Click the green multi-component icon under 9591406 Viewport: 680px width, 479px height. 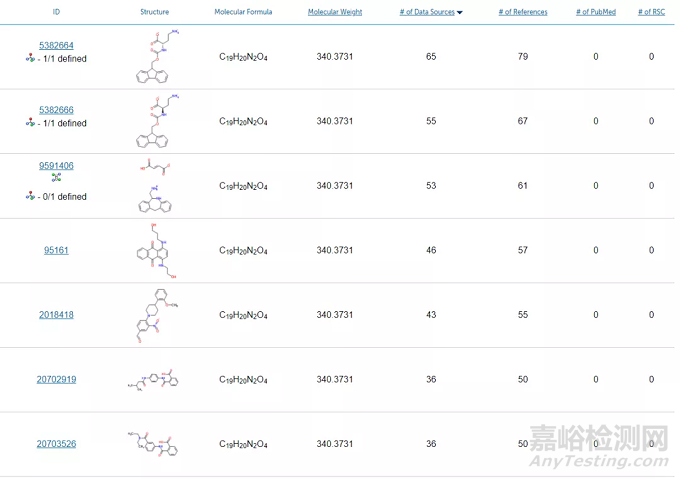tap(56, 178)
